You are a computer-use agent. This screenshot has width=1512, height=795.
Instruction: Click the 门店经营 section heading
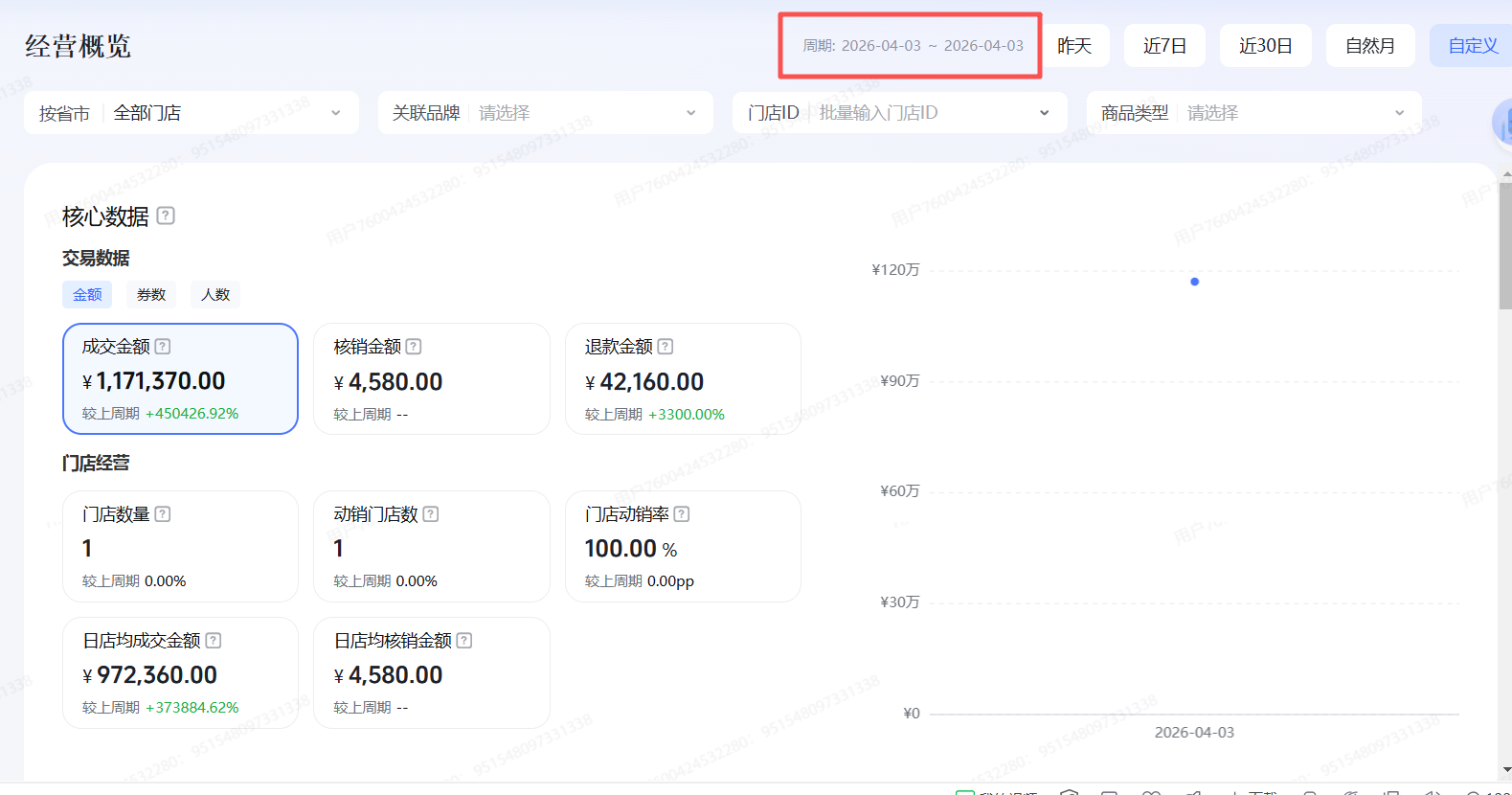point(96,463)
